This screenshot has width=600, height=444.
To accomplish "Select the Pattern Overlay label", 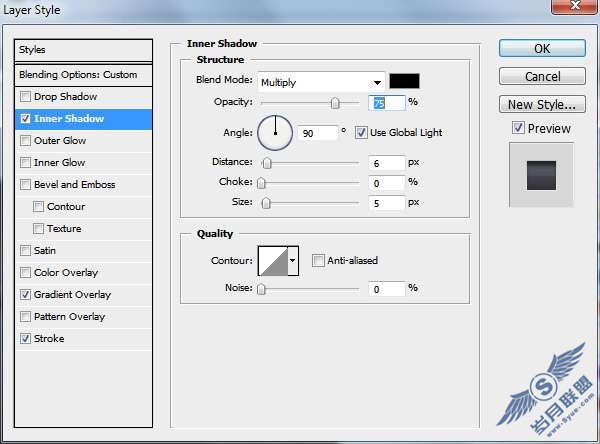I will (69, 317).
